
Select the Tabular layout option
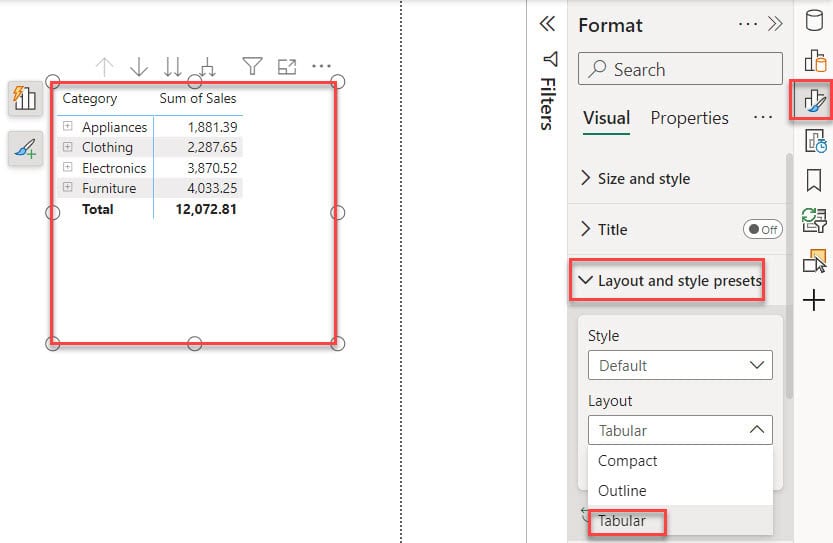[x=680, y=521]
